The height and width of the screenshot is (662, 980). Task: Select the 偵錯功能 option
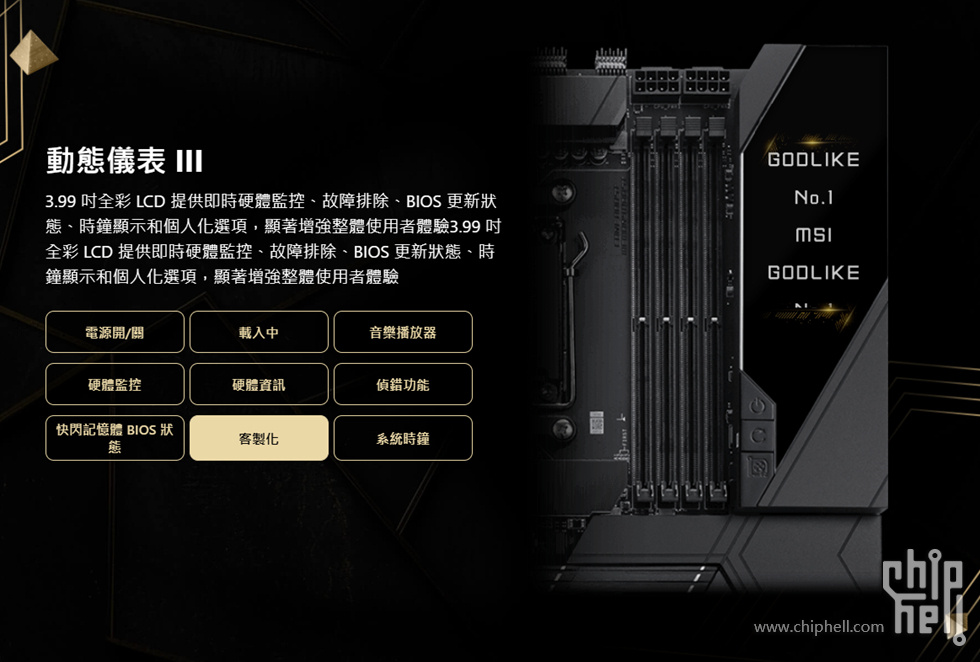click(403, 384)
